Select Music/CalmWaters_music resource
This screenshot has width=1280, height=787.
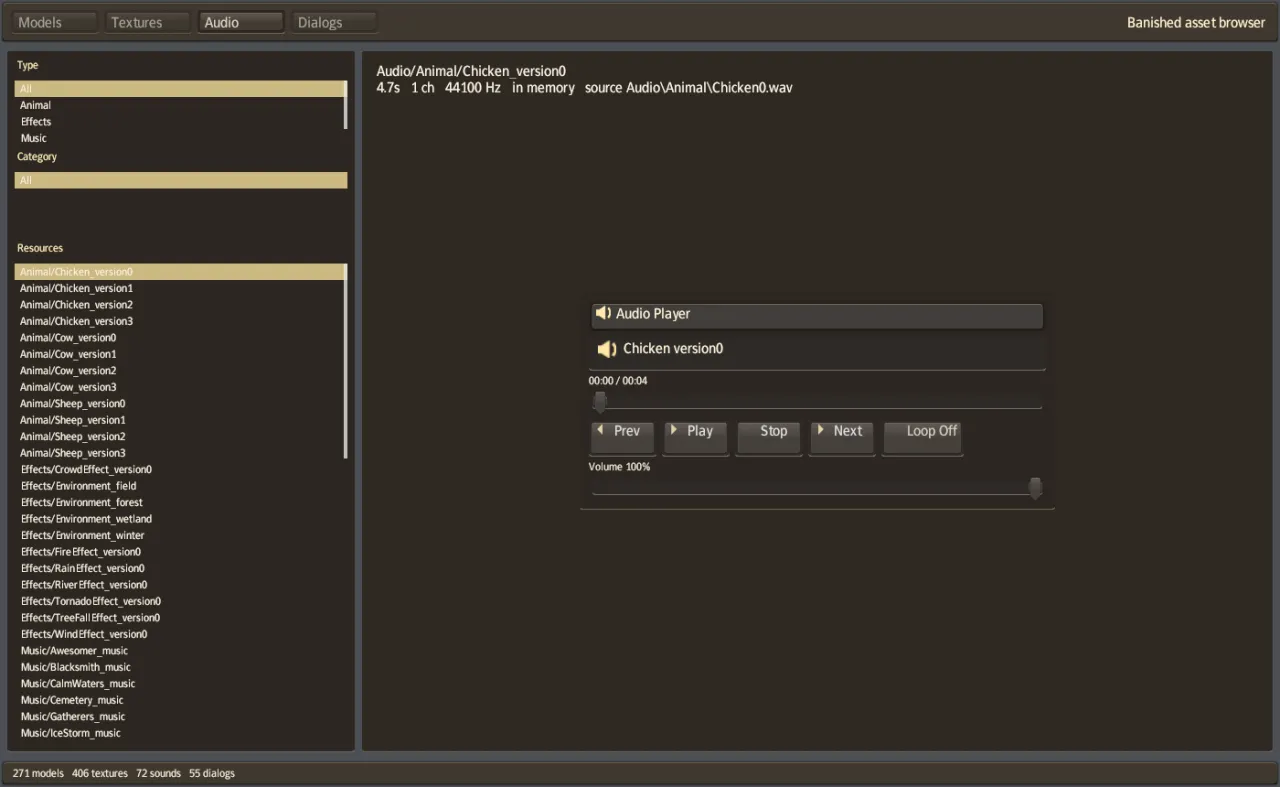pos(180,684)
